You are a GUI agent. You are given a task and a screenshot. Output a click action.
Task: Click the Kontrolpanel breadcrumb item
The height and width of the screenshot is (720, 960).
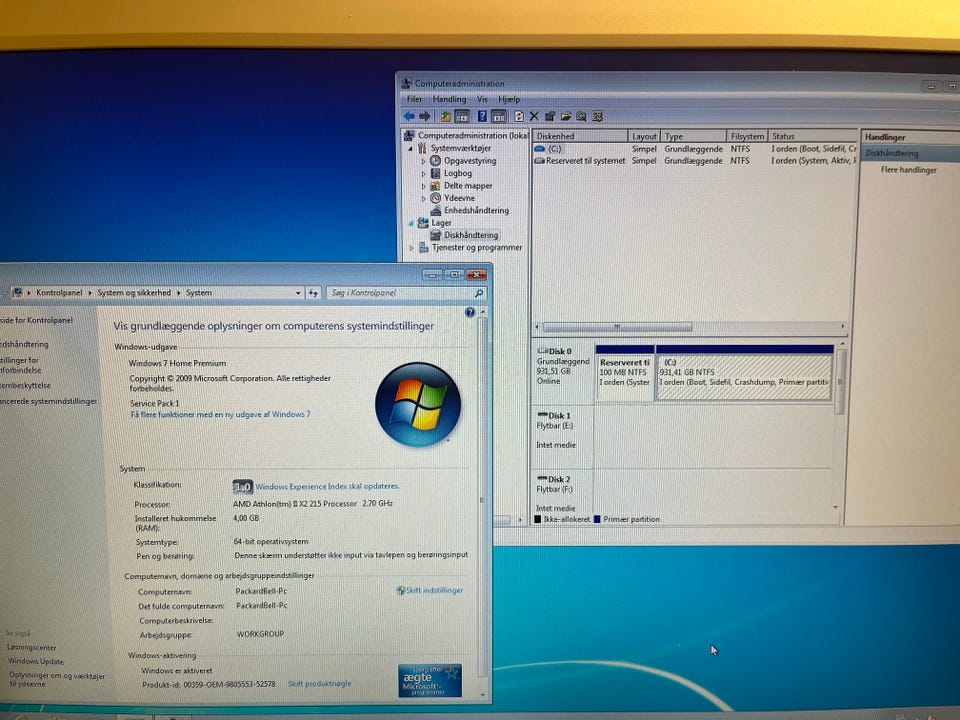59,293
